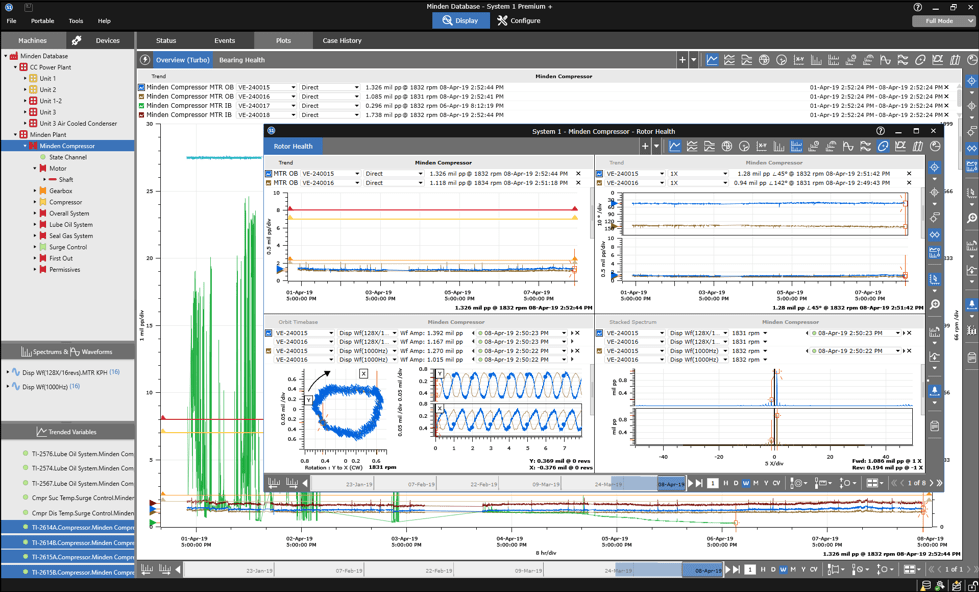This screenshot has width=979, height=592.
Task: Switch to Case History tab
Action: (x=342, y=41)
